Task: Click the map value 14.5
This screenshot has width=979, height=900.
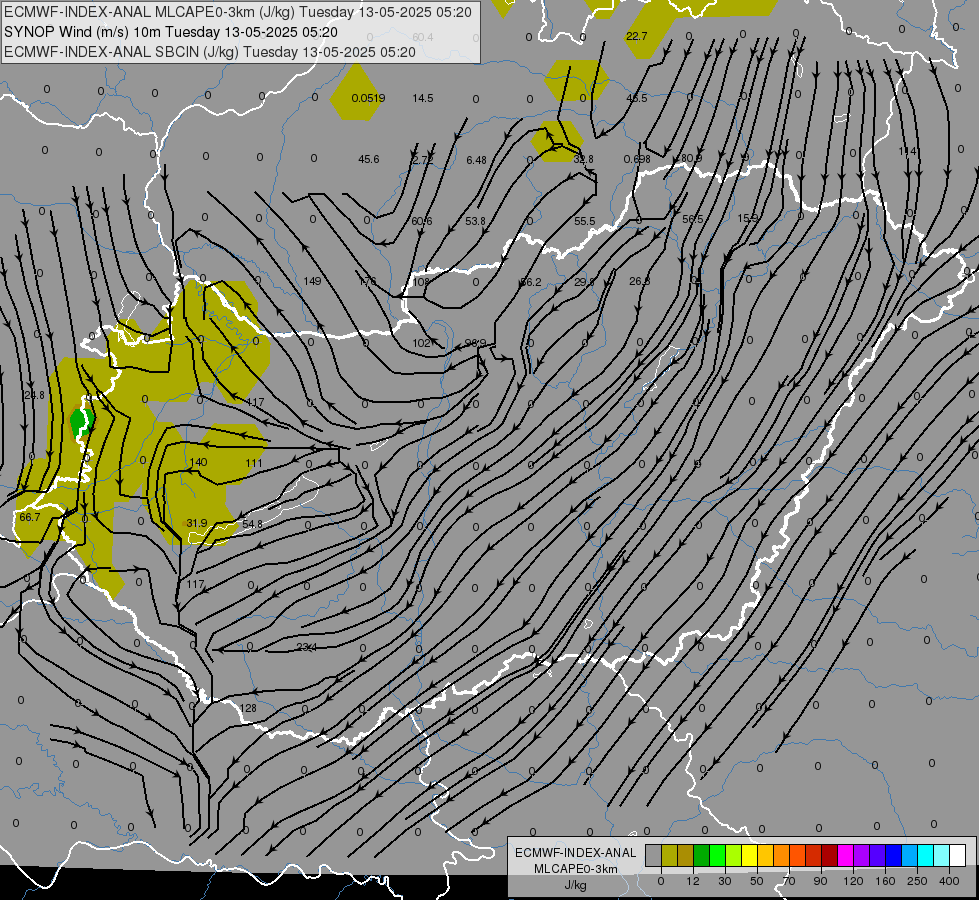Action: coord(423,98)
